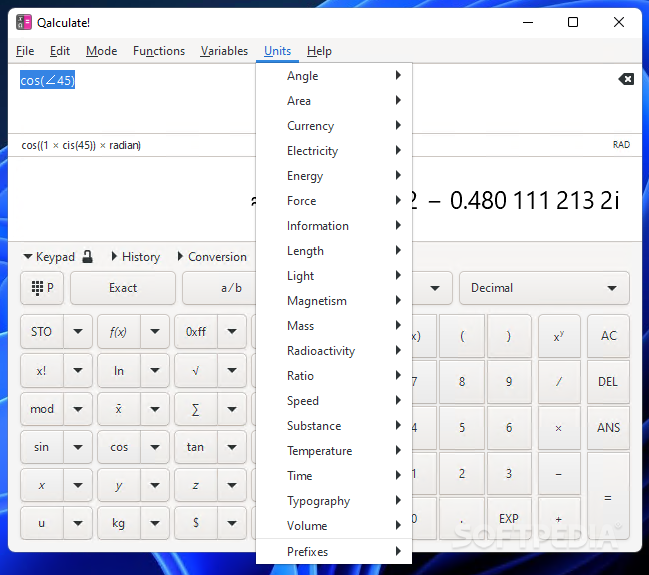Viewport: 649px width, 575px height.
Task: Open the Decimal number base dropdown
Action: [544, 288]
